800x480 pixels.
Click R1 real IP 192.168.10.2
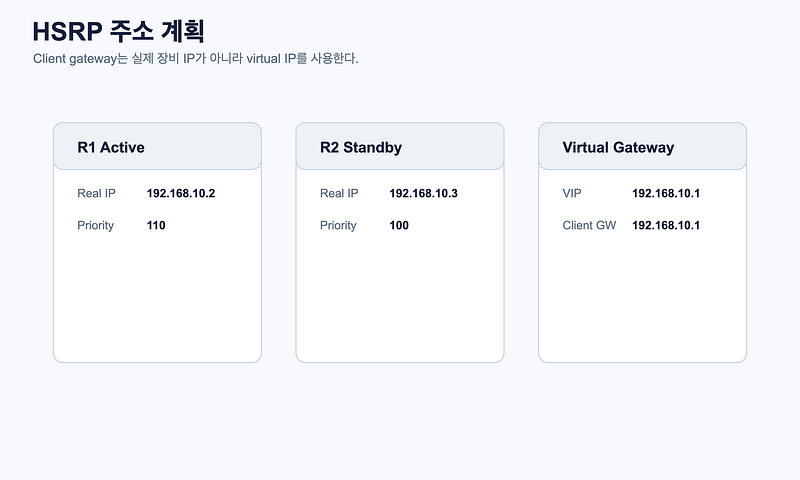point(181,193)
